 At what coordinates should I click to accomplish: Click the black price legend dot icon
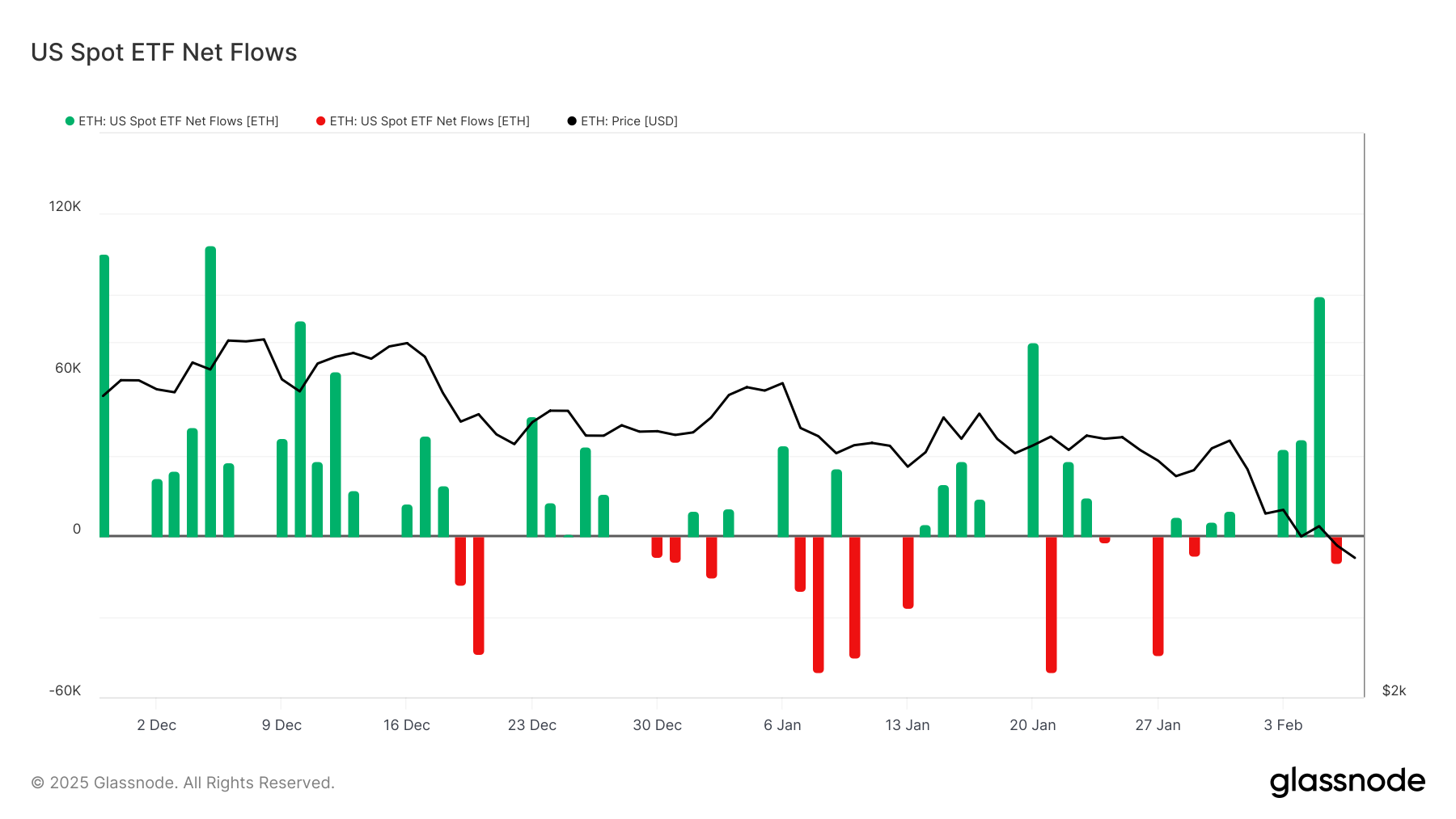click(x=570, y=121)
